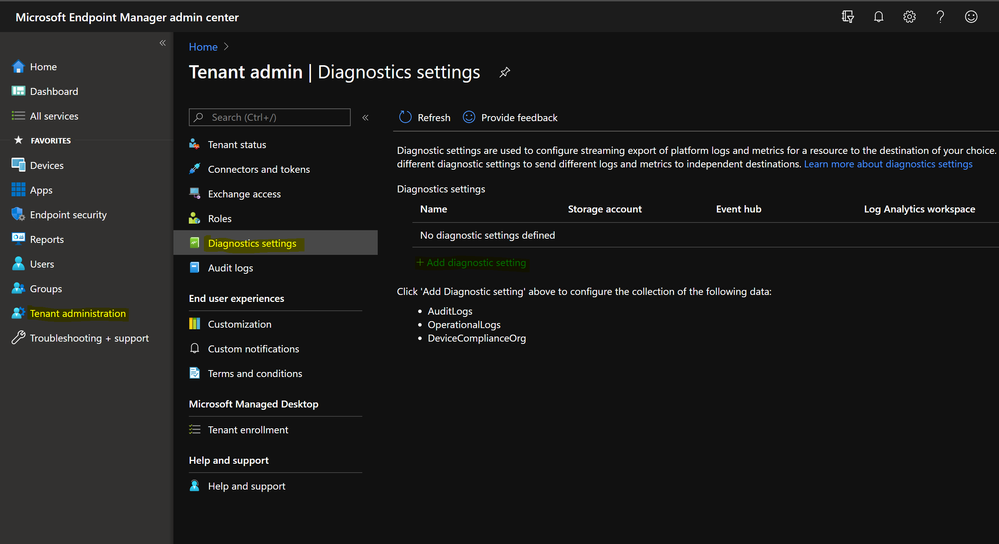Click the Tenant enrollment checklist icon

[194, 430]
